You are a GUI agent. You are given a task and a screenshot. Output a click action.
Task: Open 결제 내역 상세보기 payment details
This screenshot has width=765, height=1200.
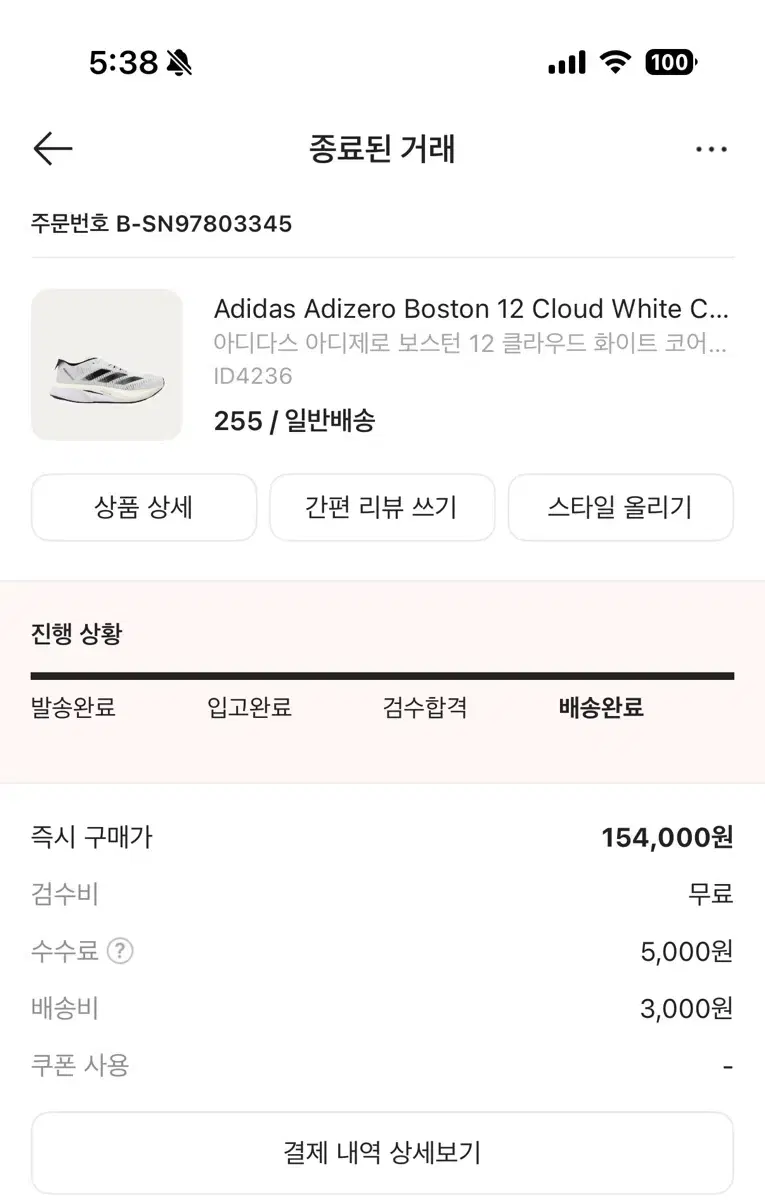pyautogui.click(x=382, y=1153)
